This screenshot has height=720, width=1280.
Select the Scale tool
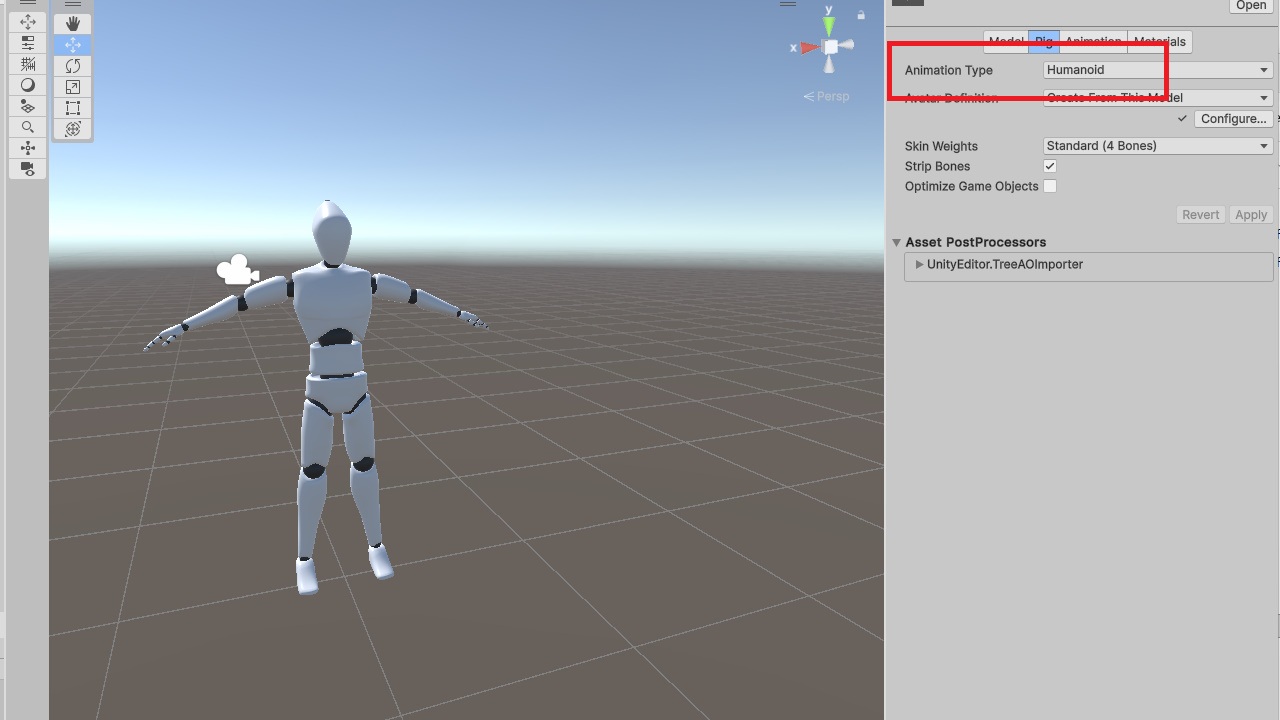click(x=72, y=86)
